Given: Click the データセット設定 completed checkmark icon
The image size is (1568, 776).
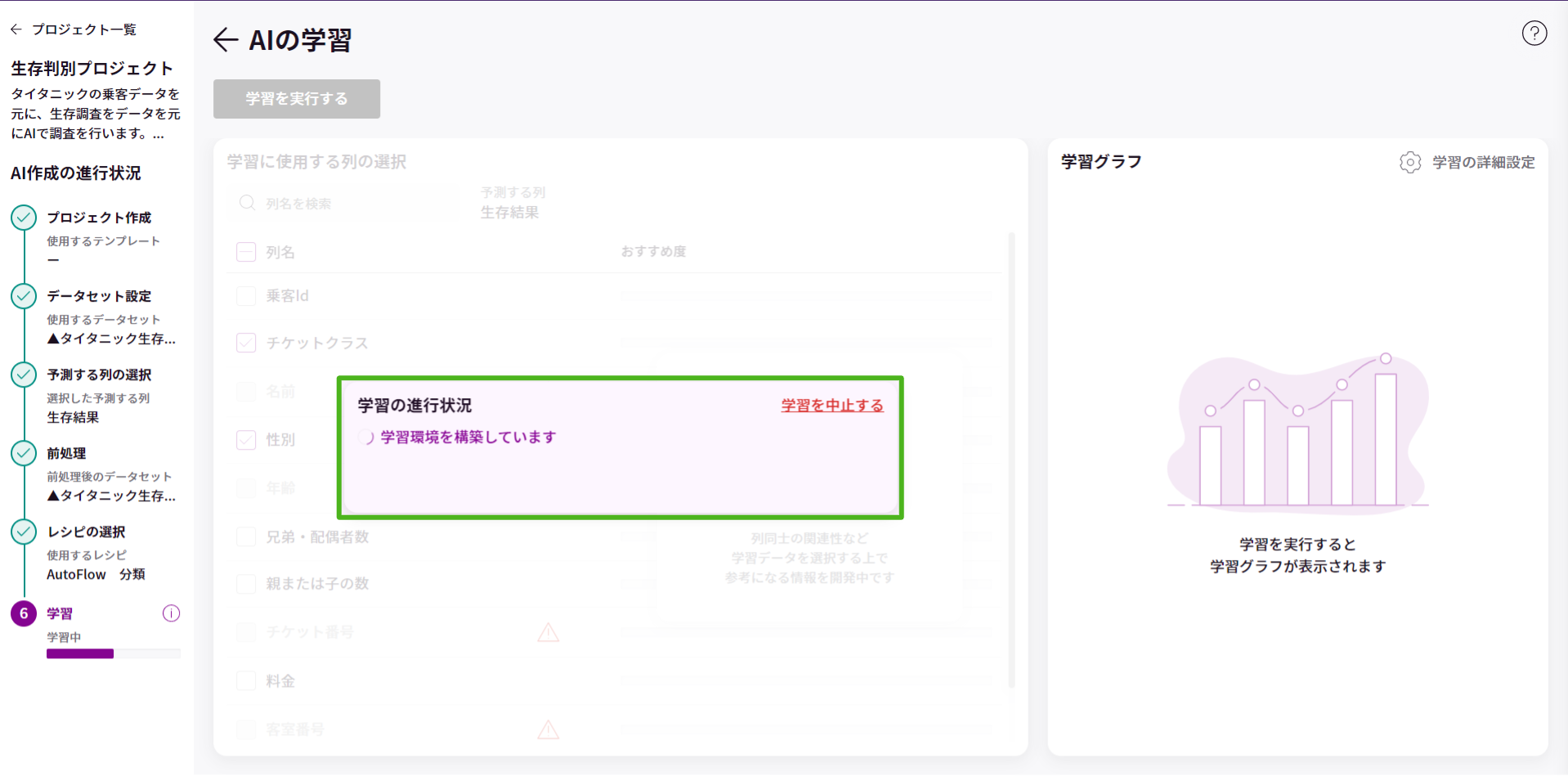Looking at the screenshot, I should click(24, 296).
